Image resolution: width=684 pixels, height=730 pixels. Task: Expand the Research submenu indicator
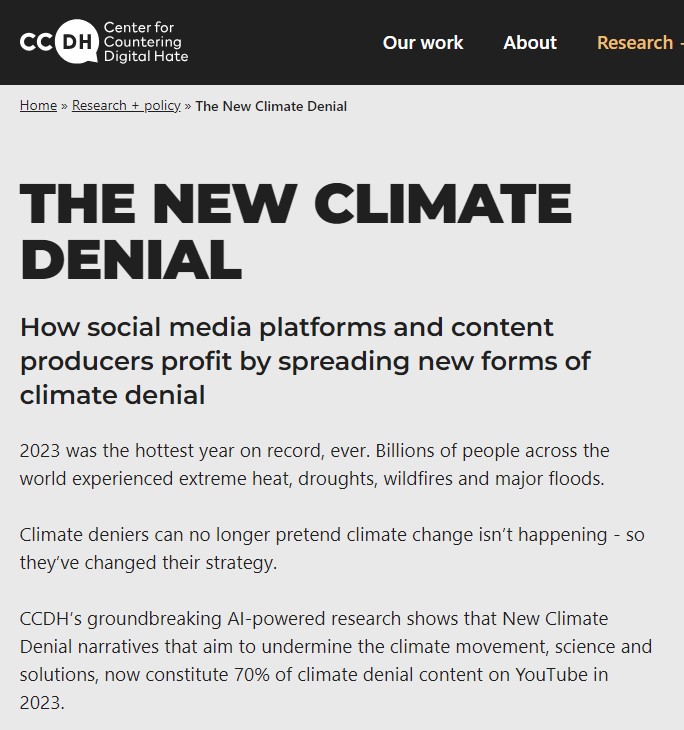click(681, 42)
